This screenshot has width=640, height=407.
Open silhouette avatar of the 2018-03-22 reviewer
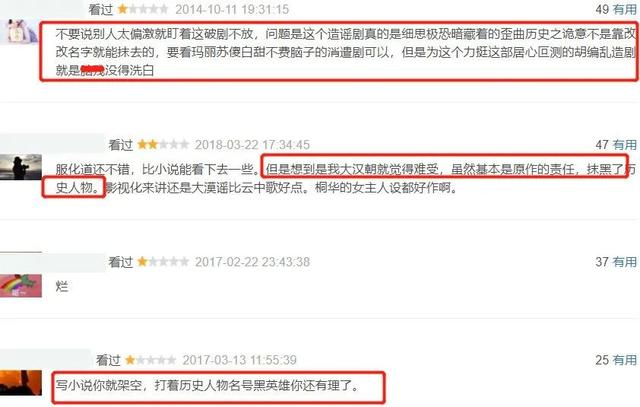[21, 167]
